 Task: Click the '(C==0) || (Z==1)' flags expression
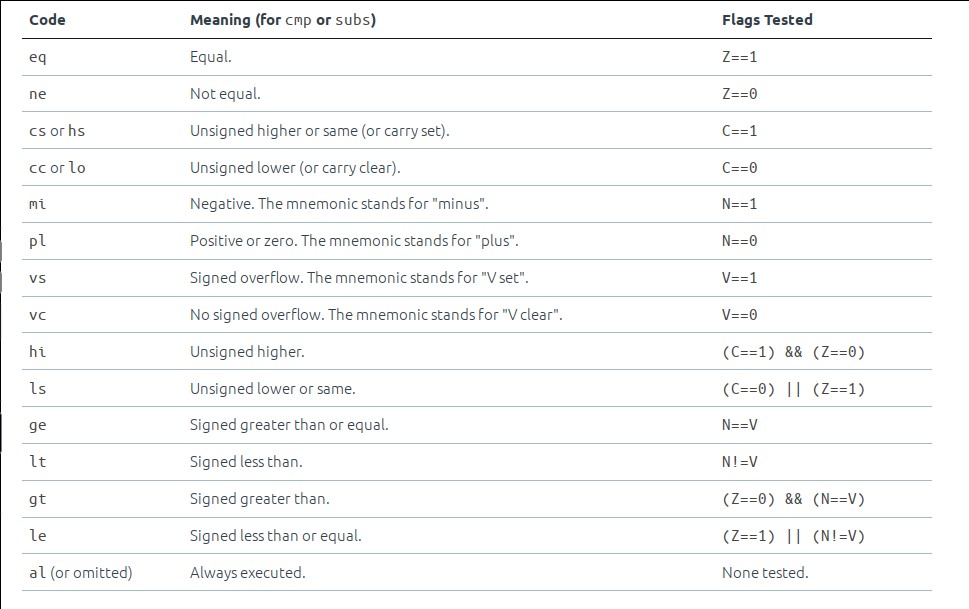coord(793,389)
